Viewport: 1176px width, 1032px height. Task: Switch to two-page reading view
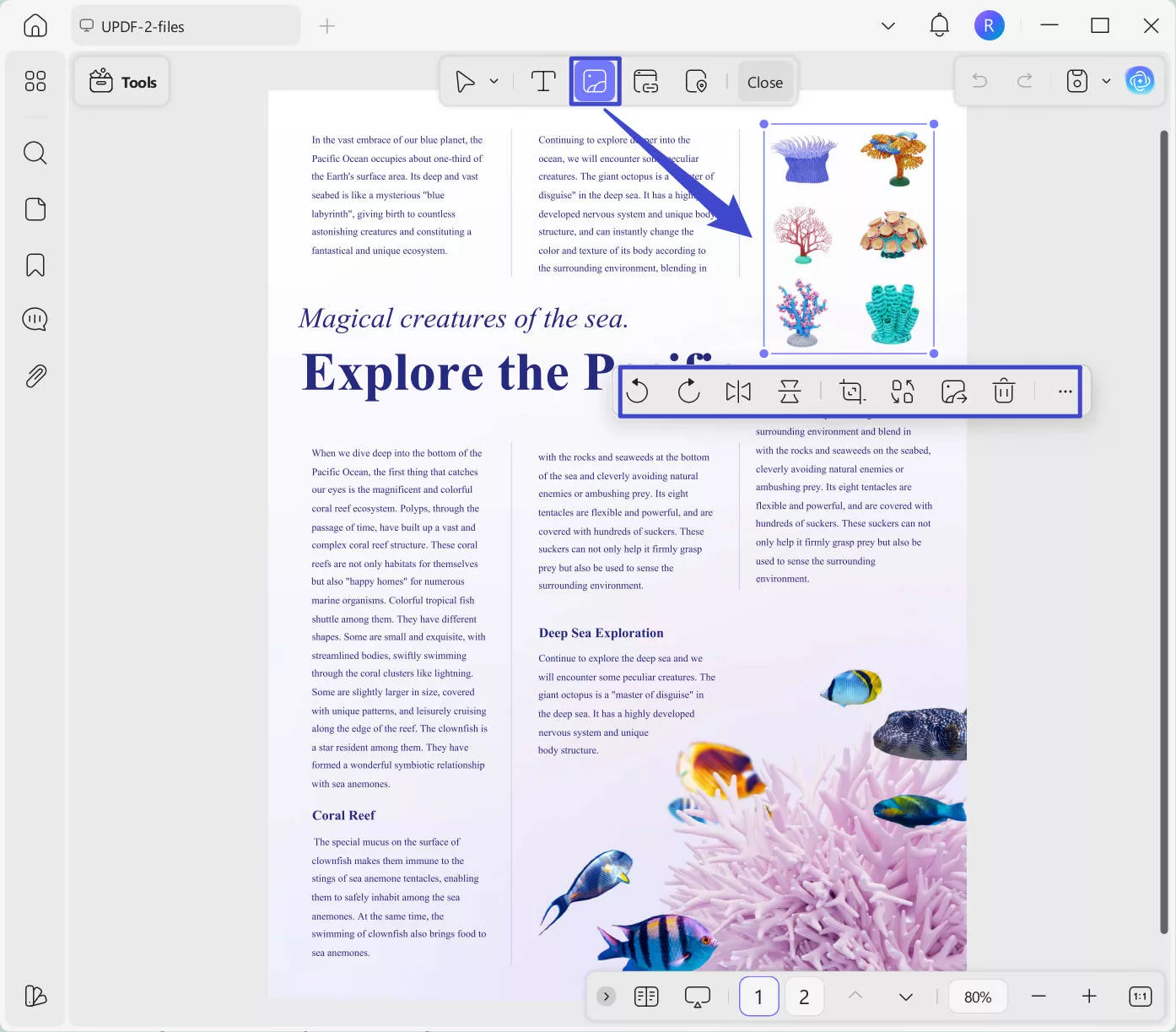(x=646, y=997)
